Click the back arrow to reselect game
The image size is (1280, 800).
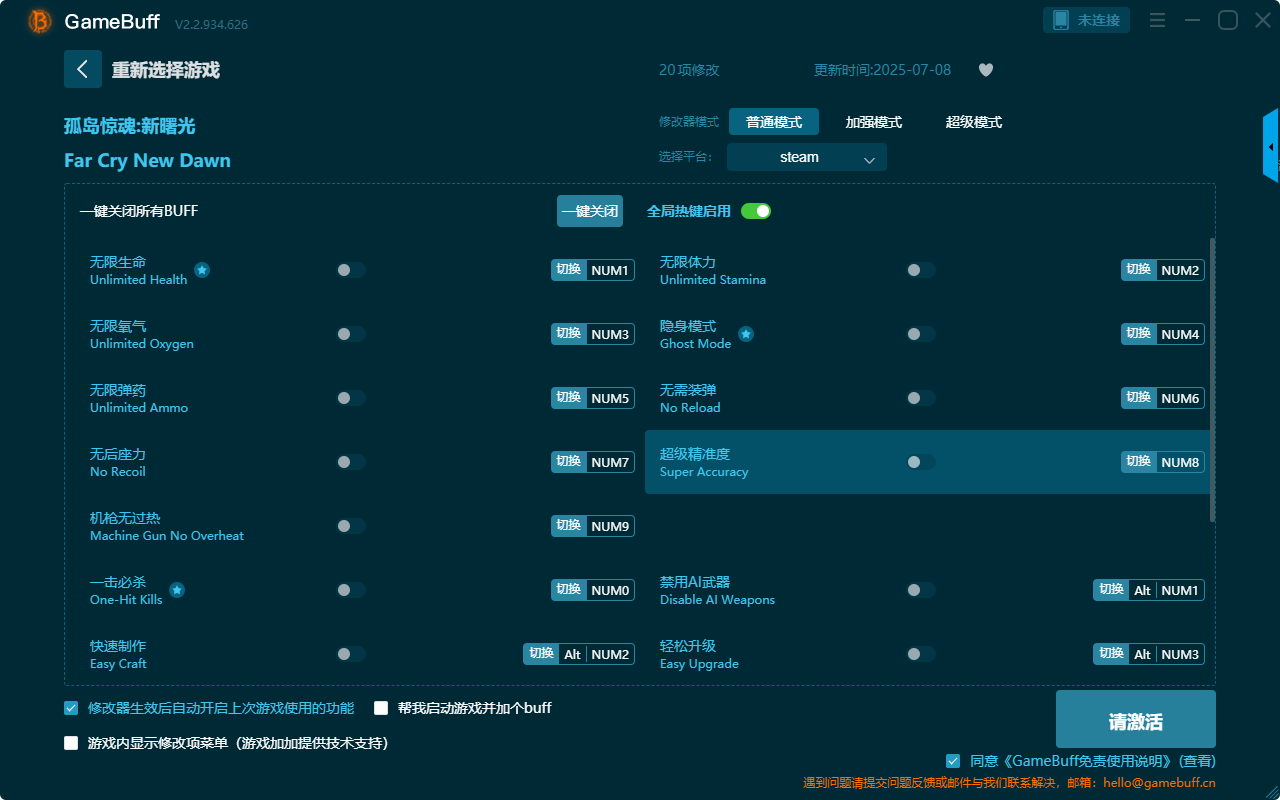click(x=82, y=69)
